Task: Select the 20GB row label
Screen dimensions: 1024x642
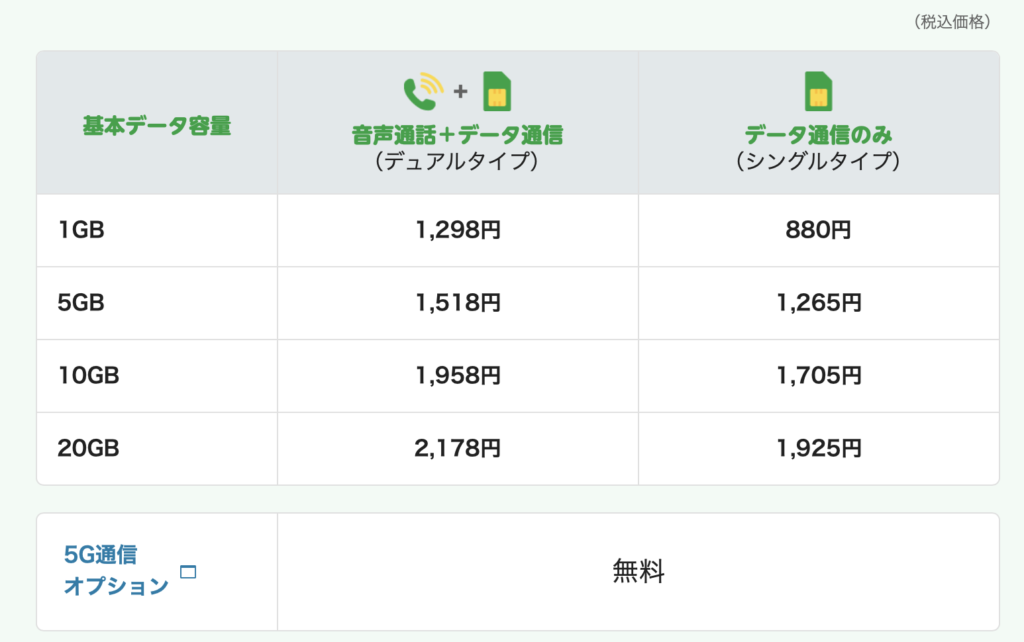Action: (88, 449)
